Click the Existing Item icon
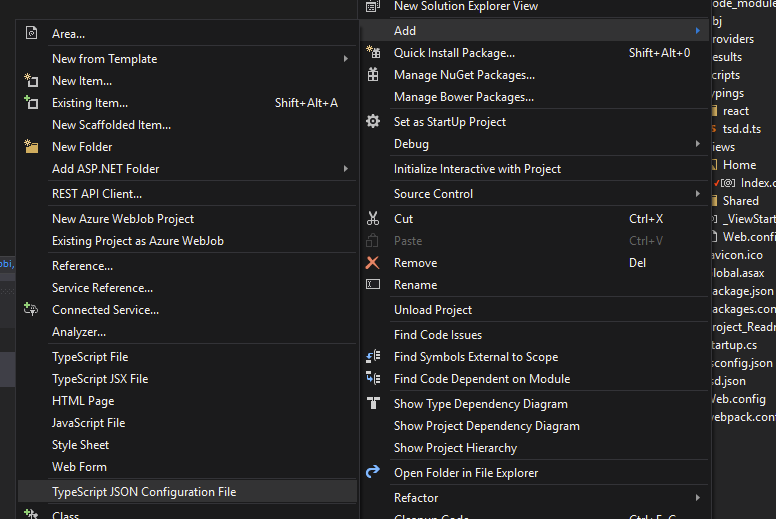 click(x=31, y=102)
